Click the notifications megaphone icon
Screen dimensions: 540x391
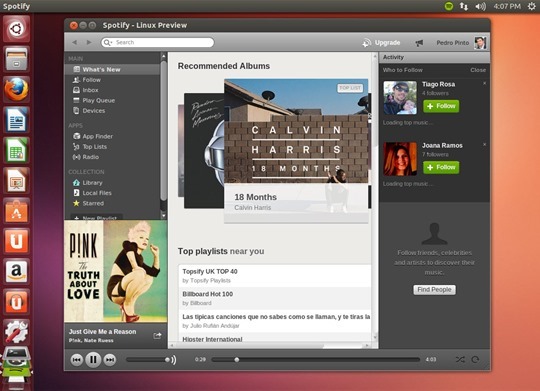(419, 43)
